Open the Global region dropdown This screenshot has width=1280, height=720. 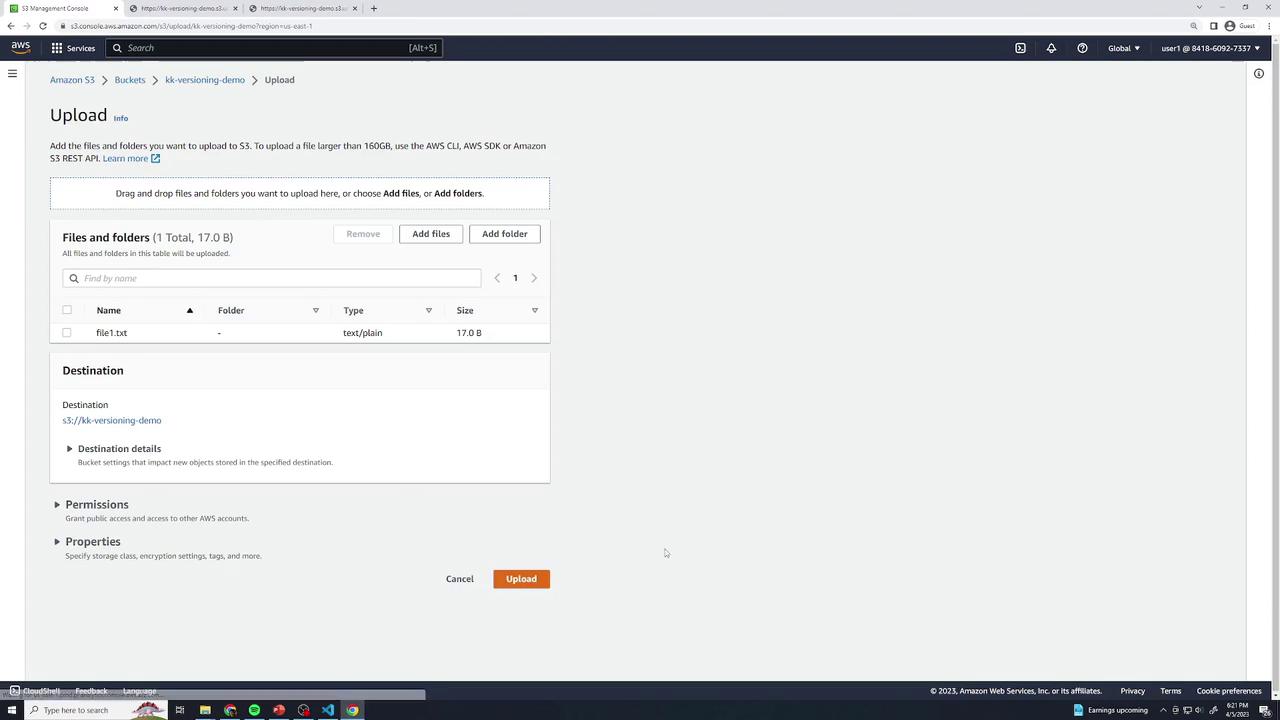tap(1124, 48)
